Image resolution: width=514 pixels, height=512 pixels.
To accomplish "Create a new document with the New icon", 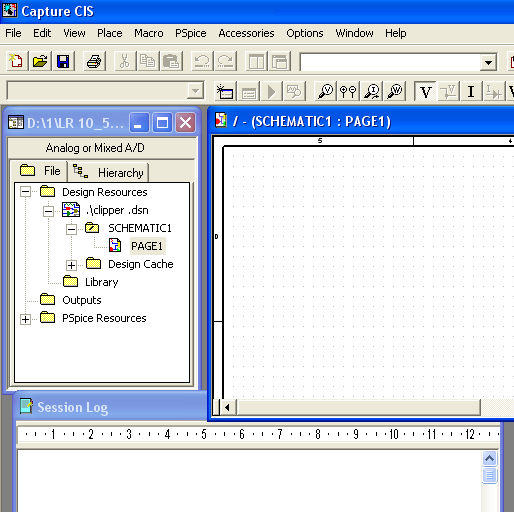I will tap(16, 61).
